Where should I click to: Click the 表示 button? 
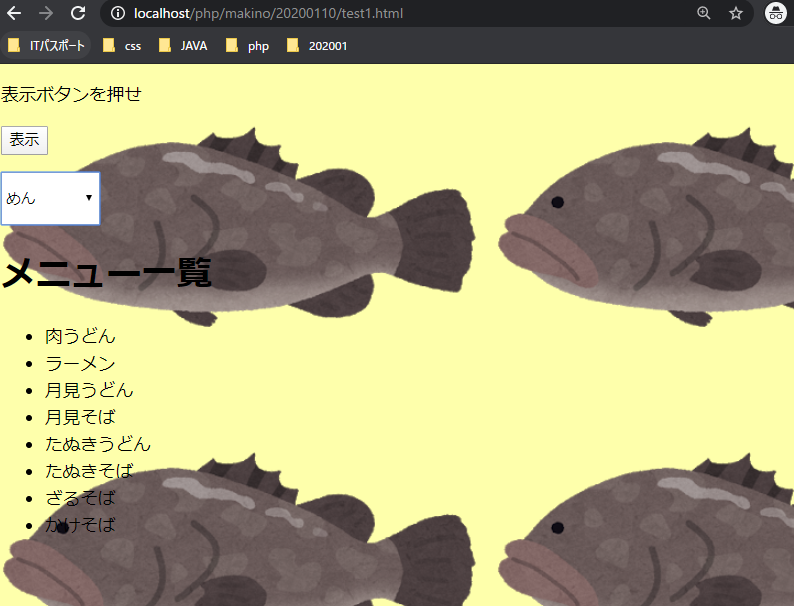24,140
